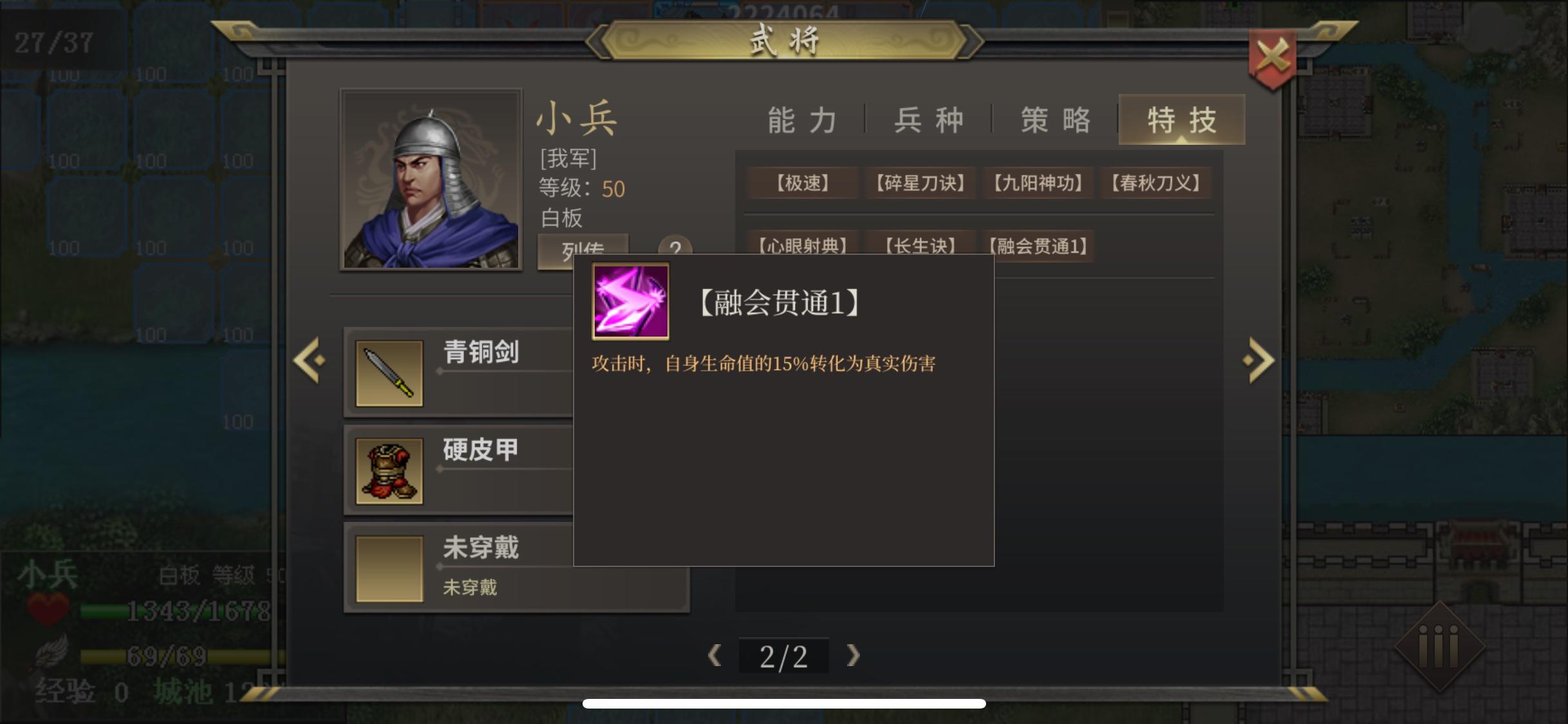Click the purple 融会贯通1 skill icon

coord(630,301)
